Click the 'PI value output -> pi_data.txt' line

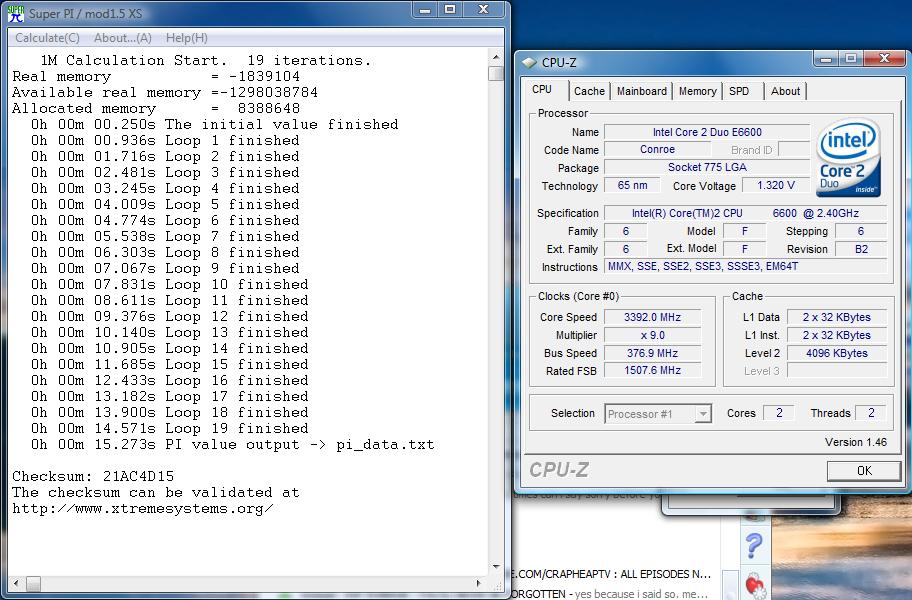coord(233,445)
